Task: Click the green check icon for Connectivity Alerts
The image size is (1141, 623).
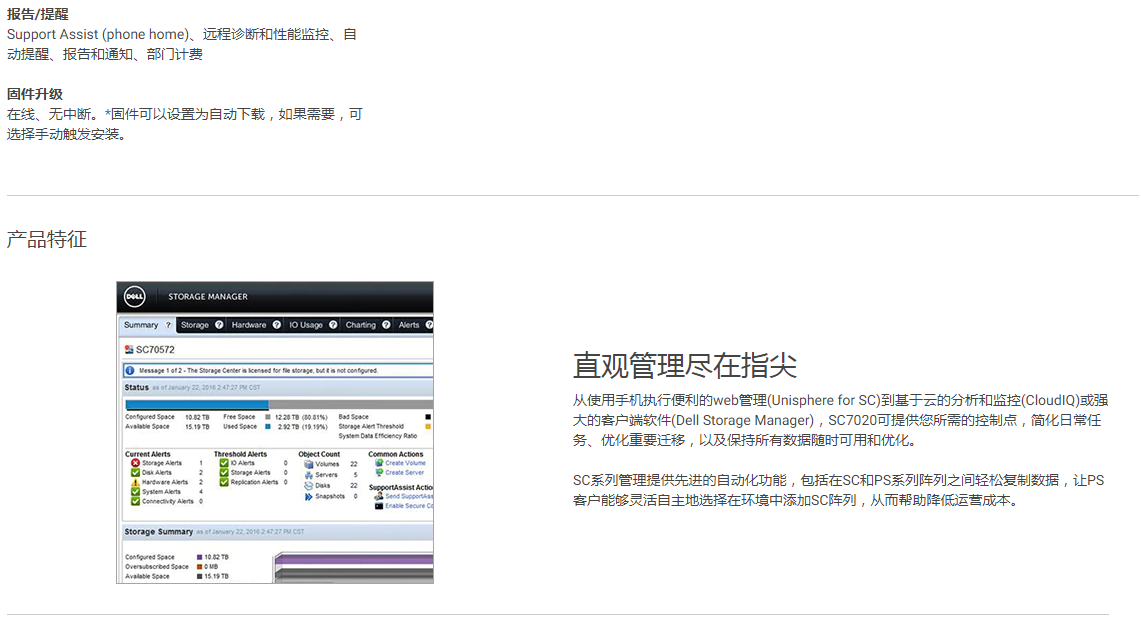Action: coord(135,501)
